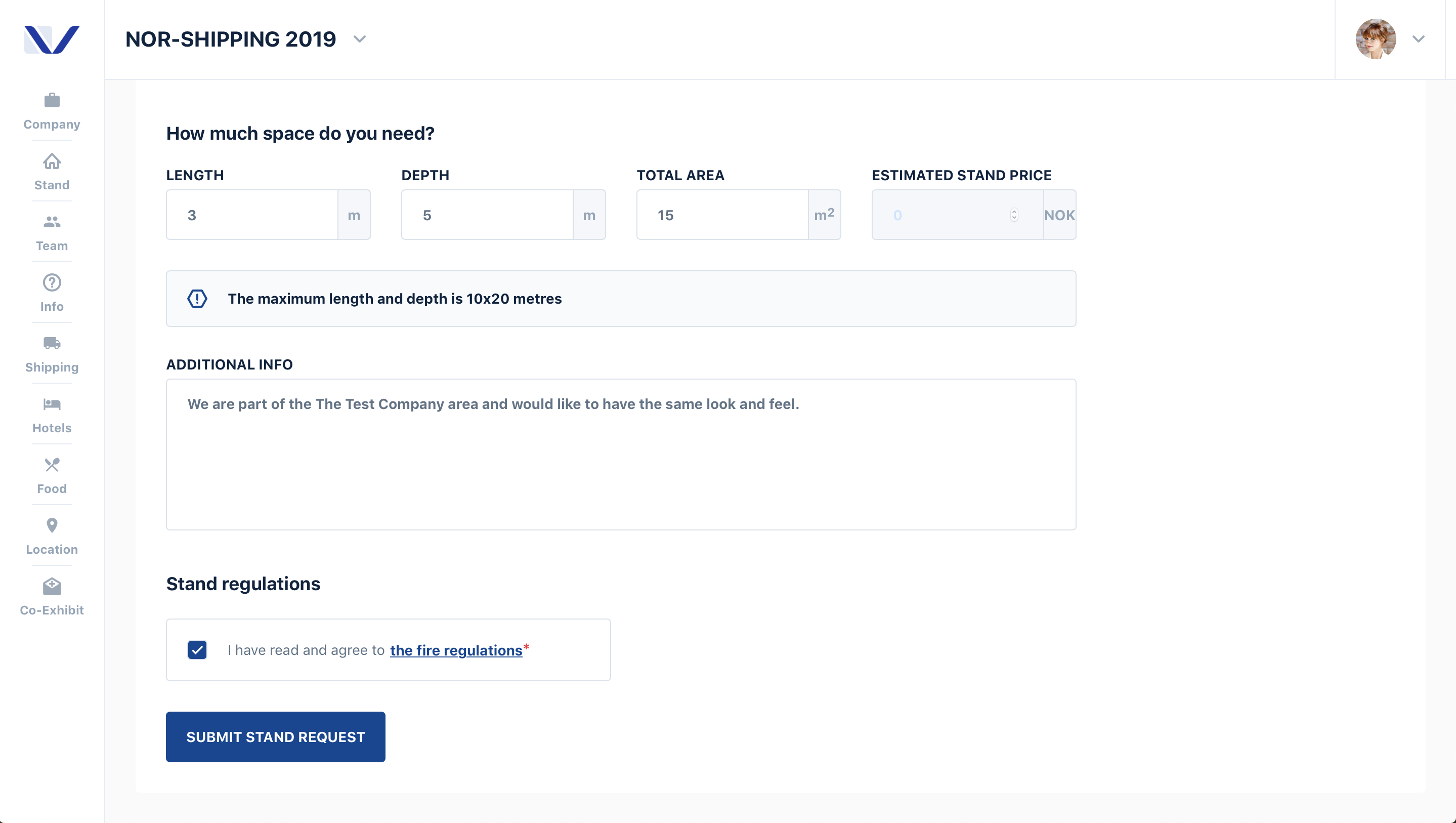Click the Food sidebar label
The width and height of the screenshot is (1456, 823).
click(52, 489)
